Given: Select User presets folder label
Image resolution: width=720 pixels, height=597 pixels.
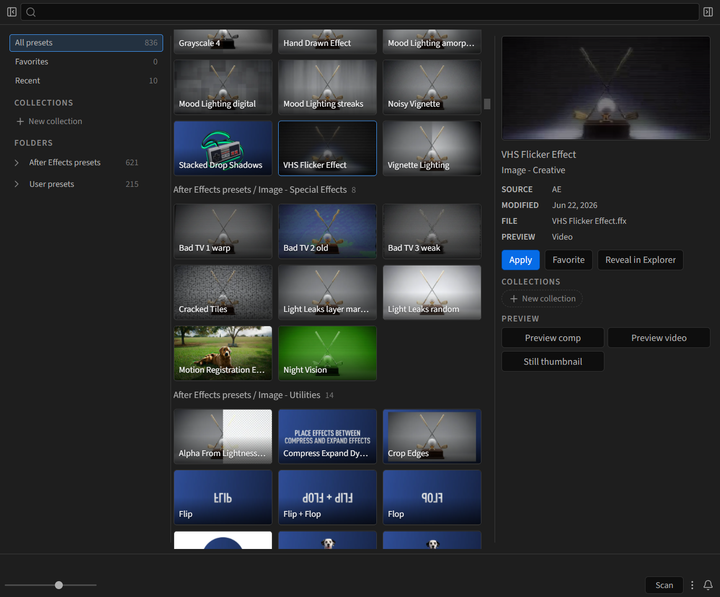Looking at the screenshot, I should [x=51, y=184].
